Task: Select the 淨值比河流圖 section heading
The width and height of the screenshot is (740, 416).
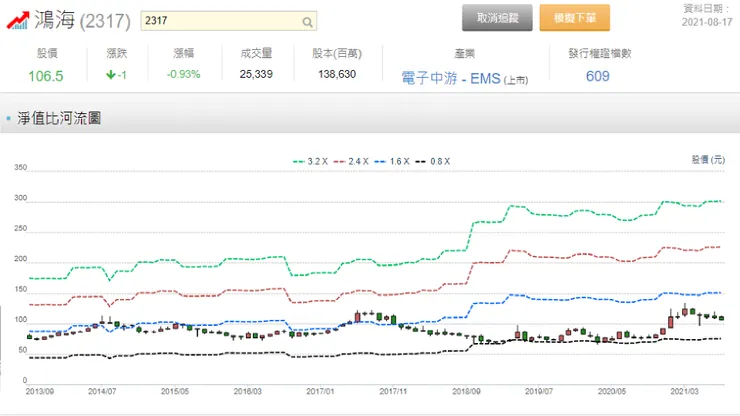Action: (x=59, y=119)
